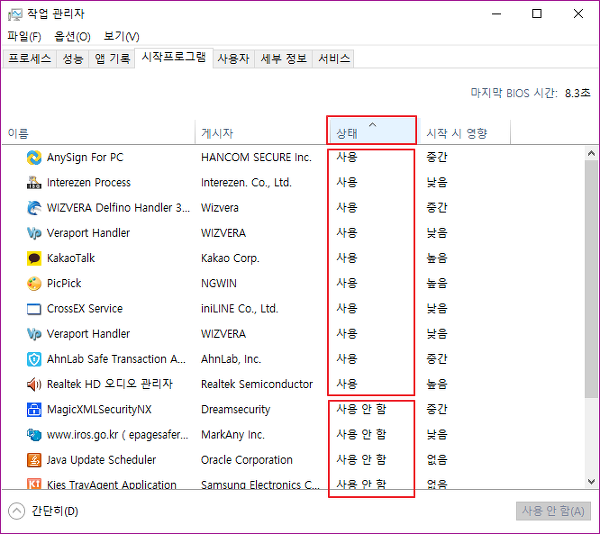Click the NGWIN publisher cell
Screen dimensions: 600x534
point(219,283)
